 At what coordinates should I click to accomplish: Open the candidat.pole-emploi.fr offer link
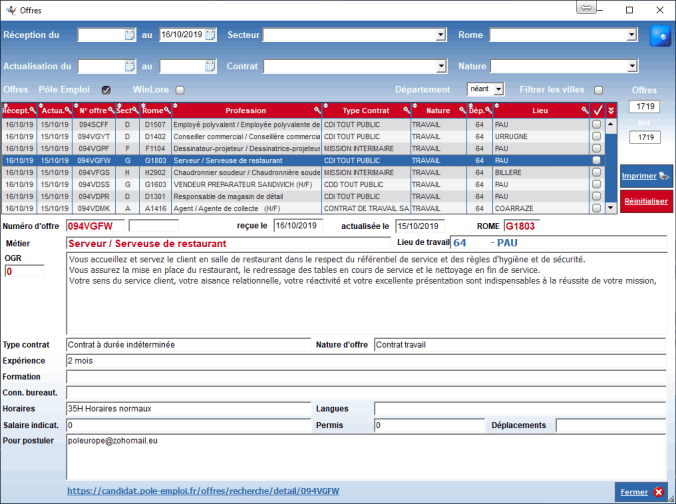(203, 491)
